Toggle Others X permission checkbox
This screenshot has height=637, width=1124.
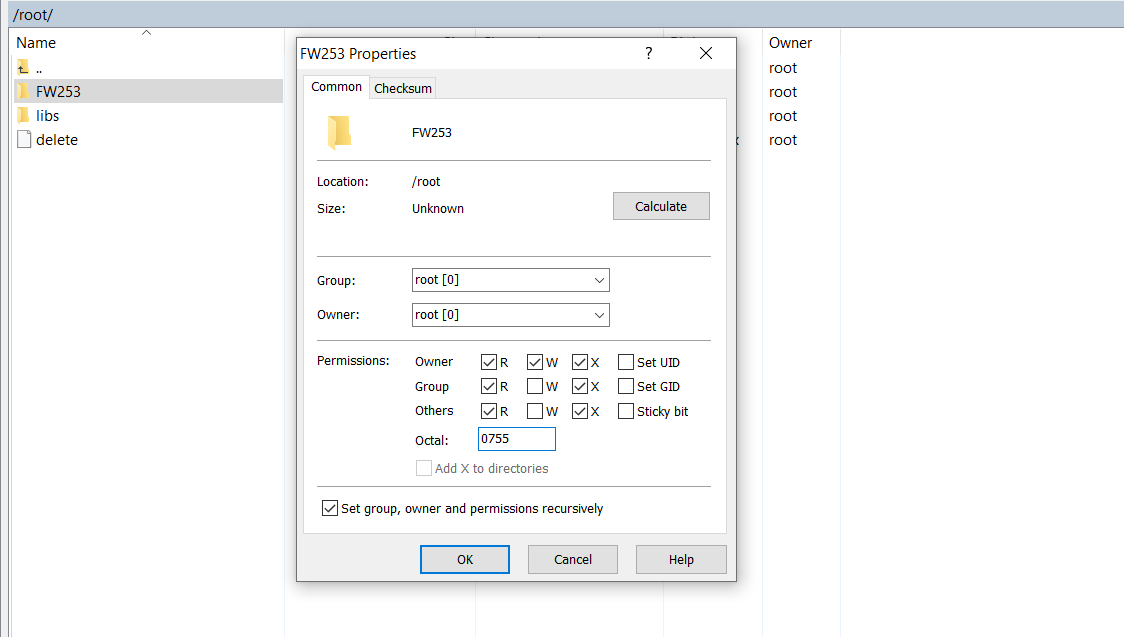point(580,411)
